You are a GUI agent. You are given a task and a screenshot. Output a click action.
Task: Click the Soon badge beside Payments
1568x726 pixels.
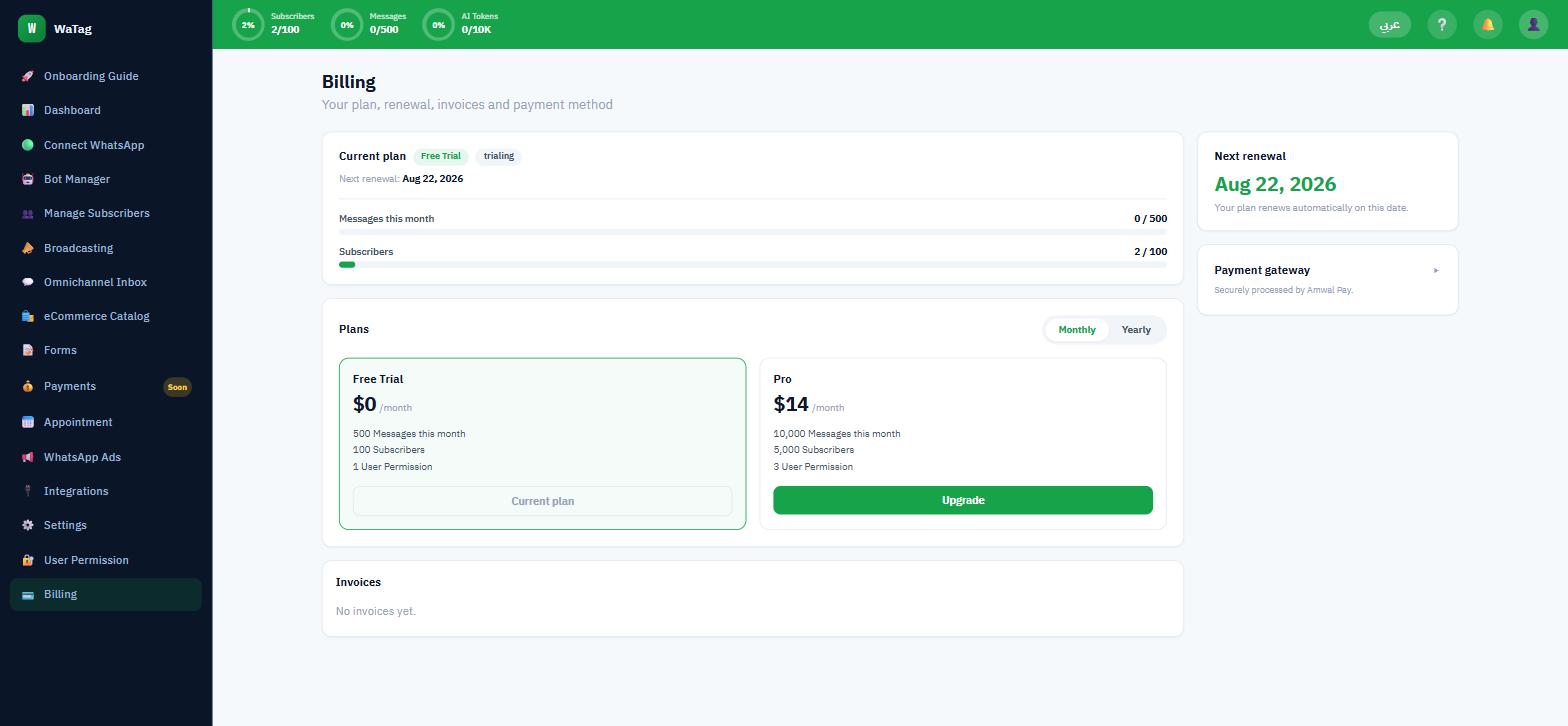coord(177,387)
